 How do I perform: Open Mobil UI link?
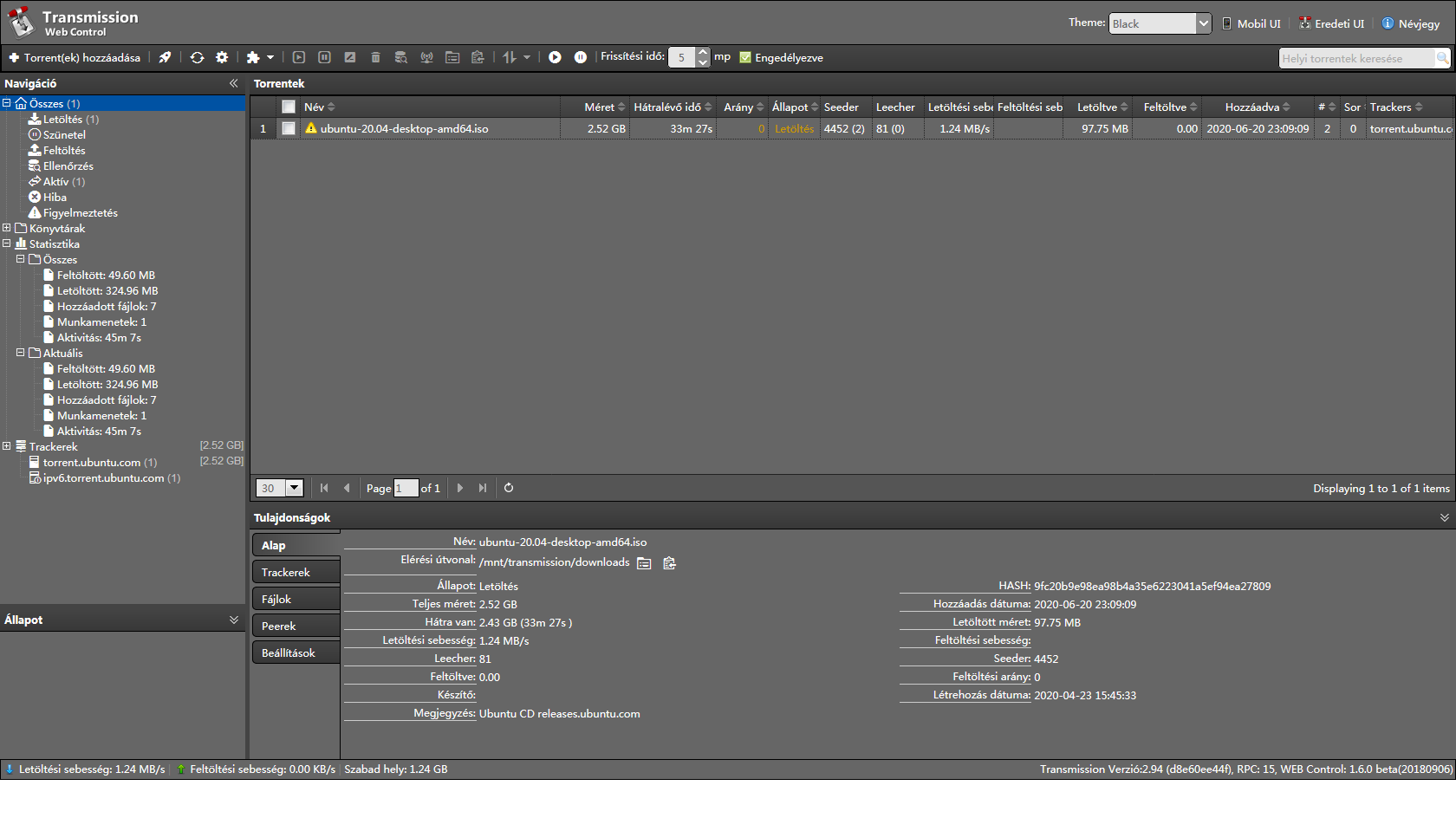tap(1251, 23)
